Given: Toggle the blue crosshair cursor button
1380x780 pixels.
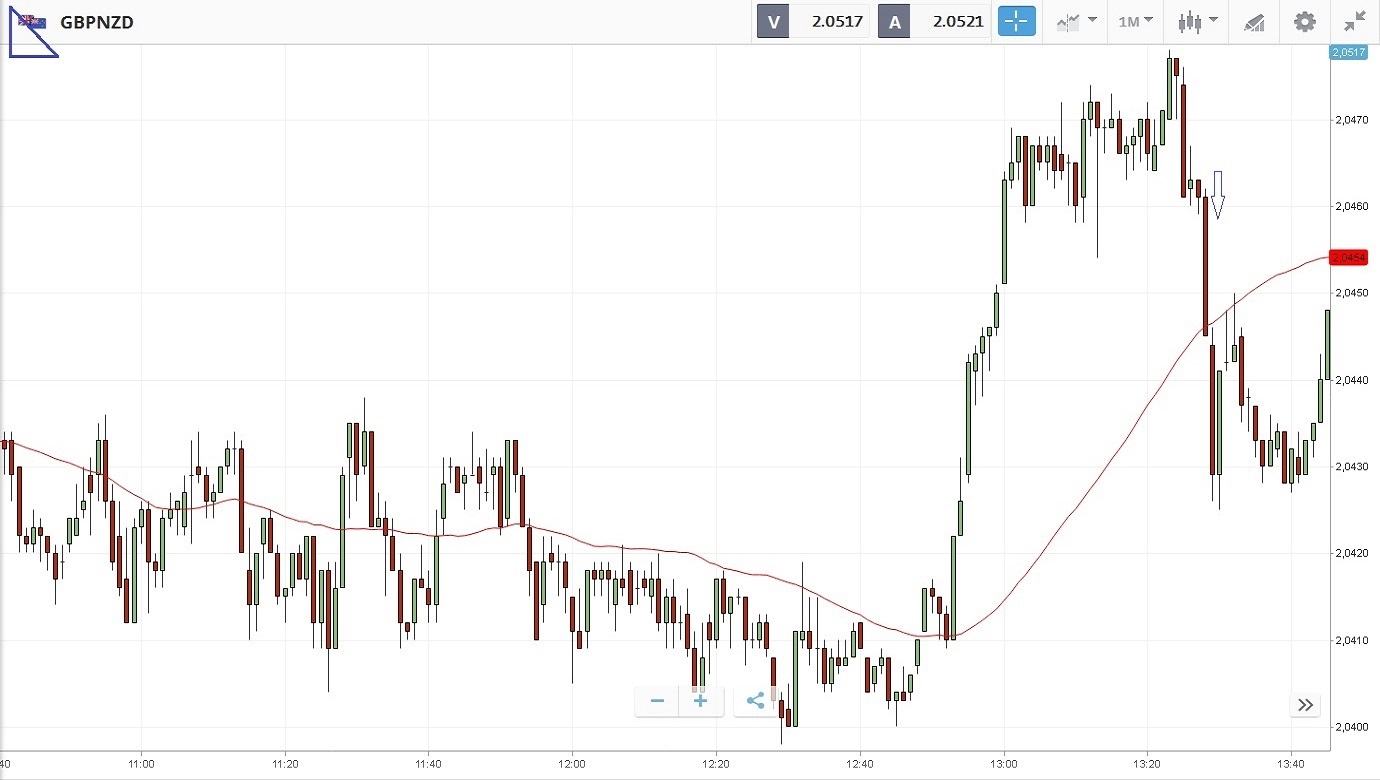Looking at the screenshot, I should coord(1017,21).
